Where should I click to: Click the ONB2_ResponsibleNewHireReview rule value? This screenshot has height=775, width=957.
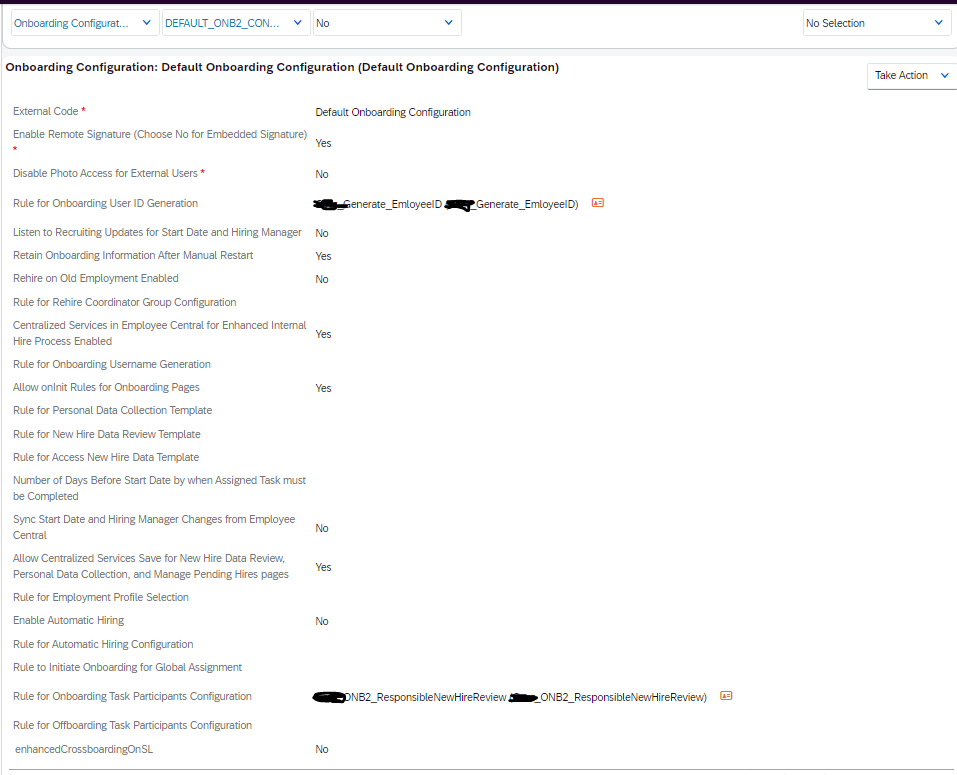coord(510,697)
